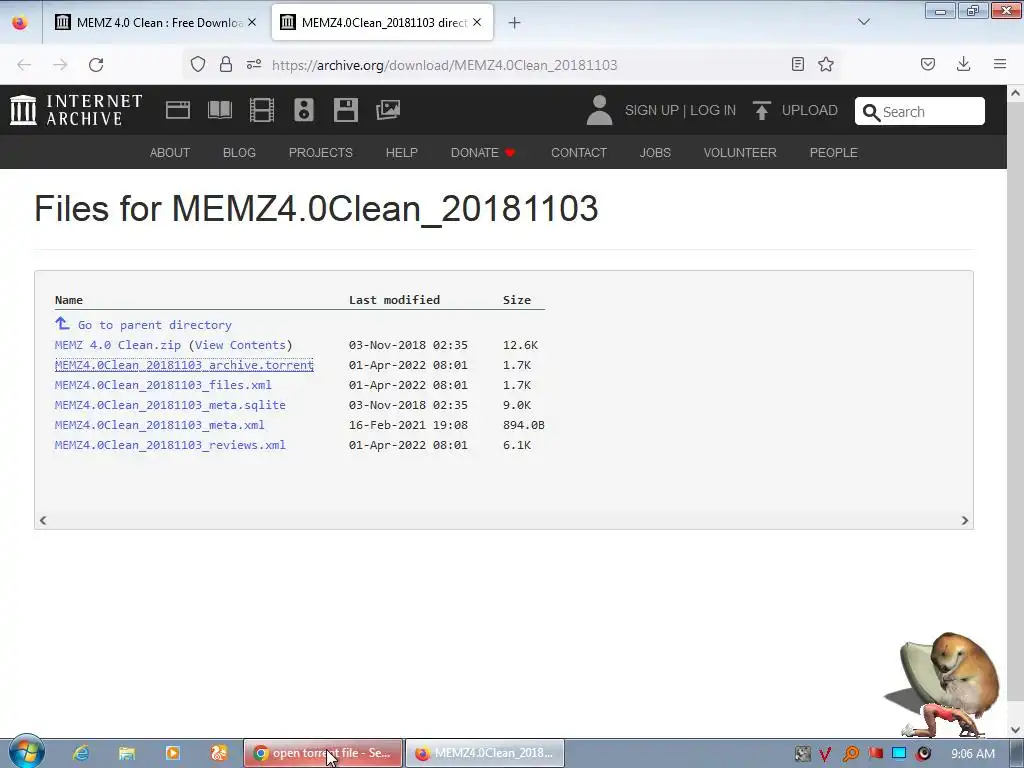This screenshot has height=768, width=1024.
Task: Click the site security padlock icon
Action: coord(226,64)
